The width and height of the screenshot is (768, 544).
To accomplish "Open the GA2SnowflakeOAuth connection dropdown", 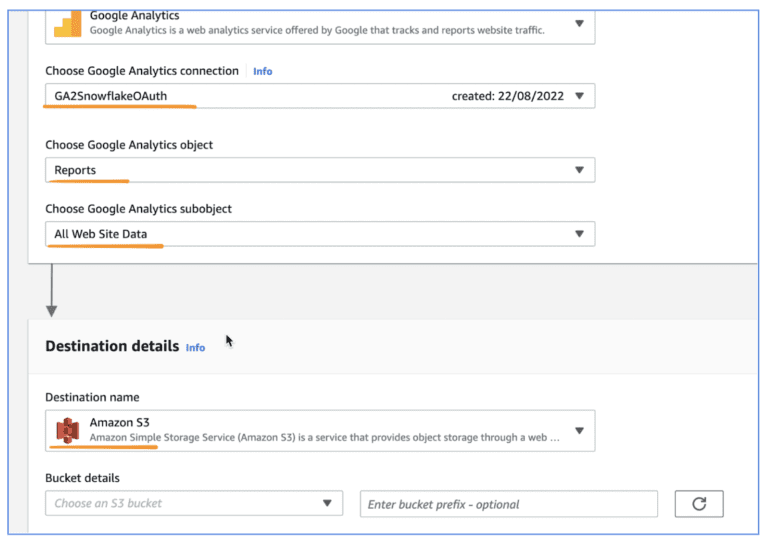I will click(320, 96).
